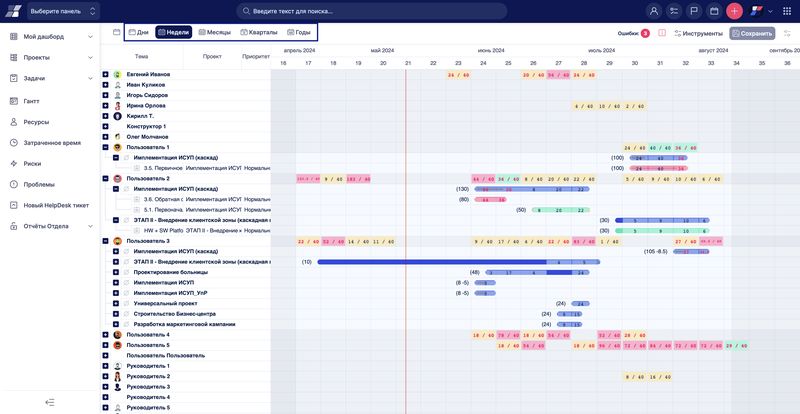
Task: Open the Выберите панель dropdown
Action: pos(64,11)
